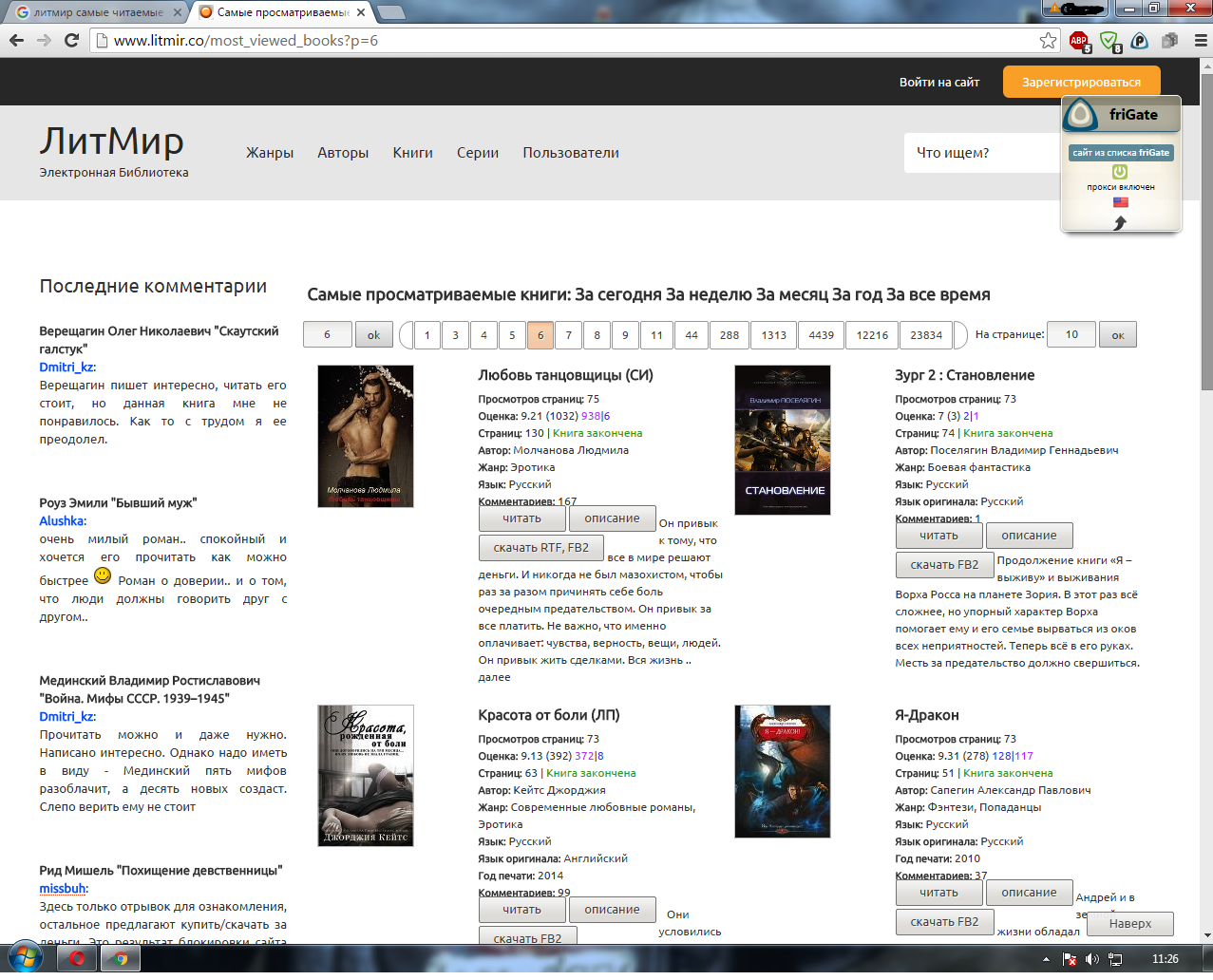Expand the description with the "далее" link
This screenshot has width=1213, height=980.
tap(494, 677)
